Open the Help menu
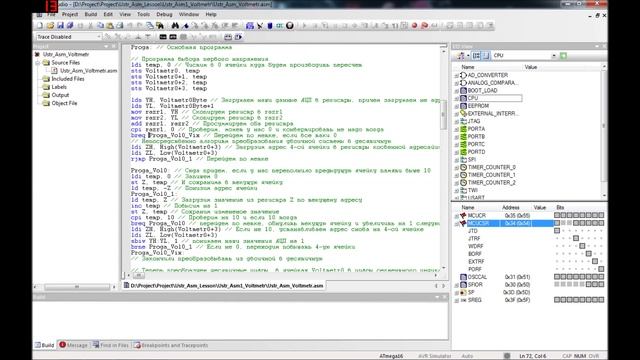This screenshot has width=640, height=360. coord(211,14)
